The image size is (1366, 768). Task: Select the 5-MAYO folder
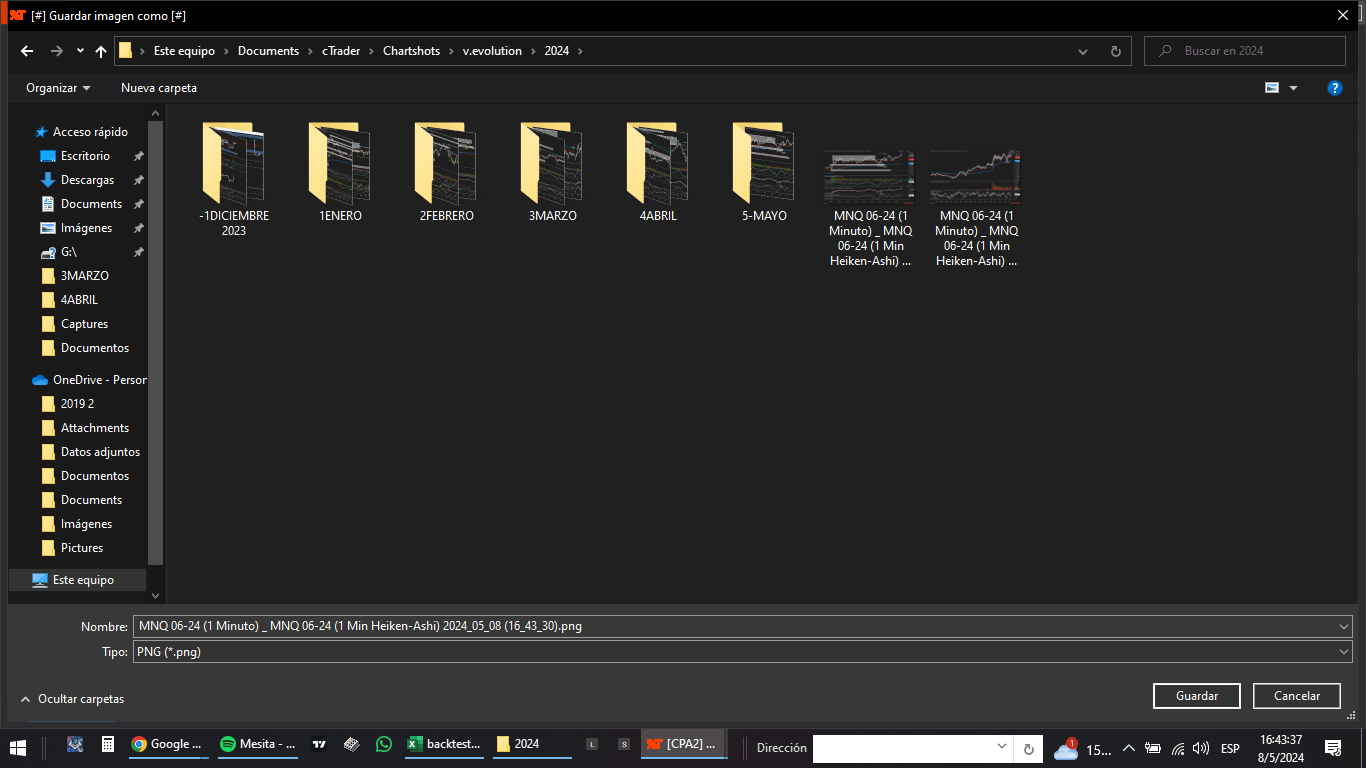[764, 172]
